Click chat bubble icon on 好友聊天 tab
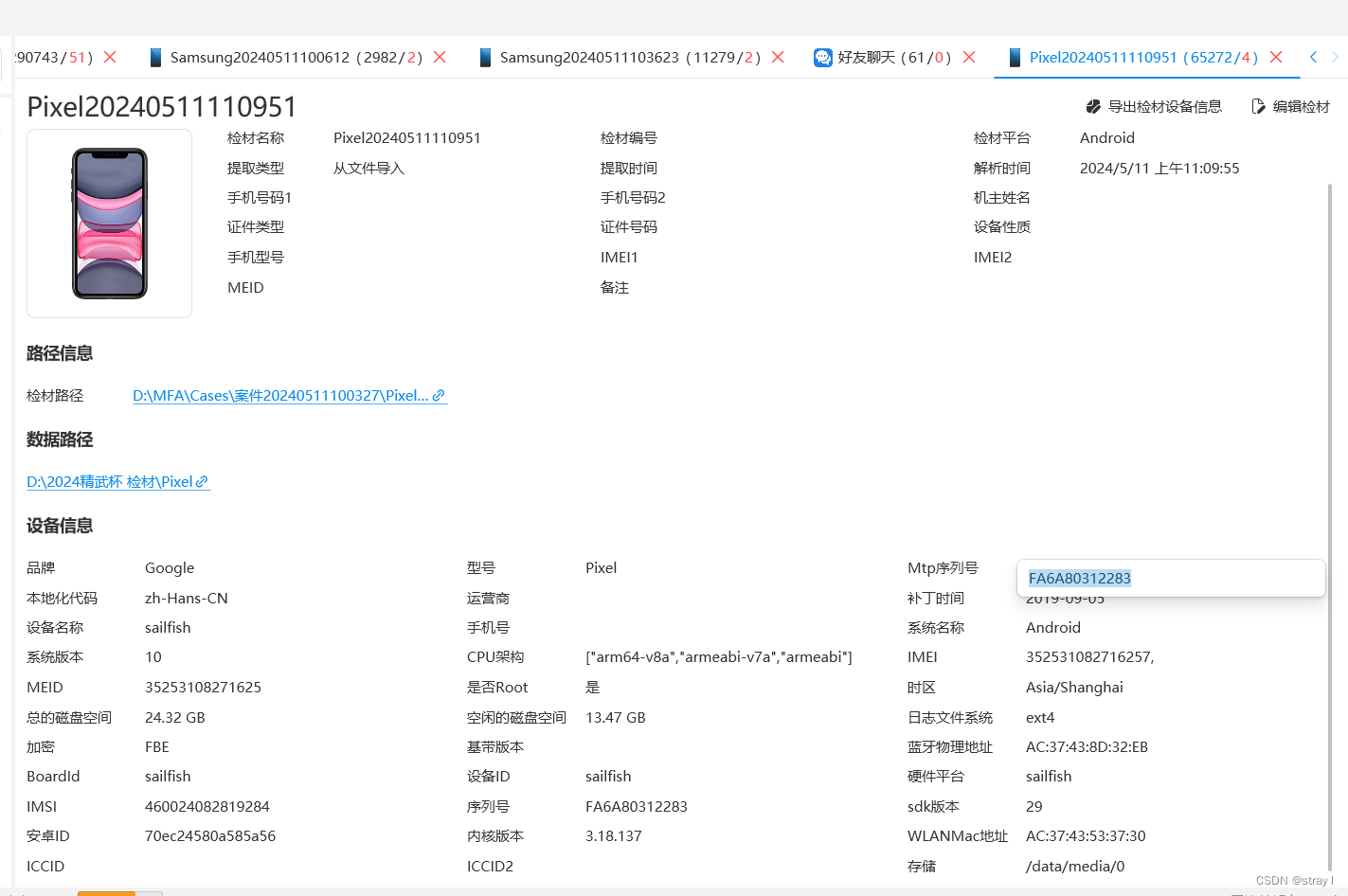The height and width of the screenshot is (896, 1348). click(x=823, y=58)
